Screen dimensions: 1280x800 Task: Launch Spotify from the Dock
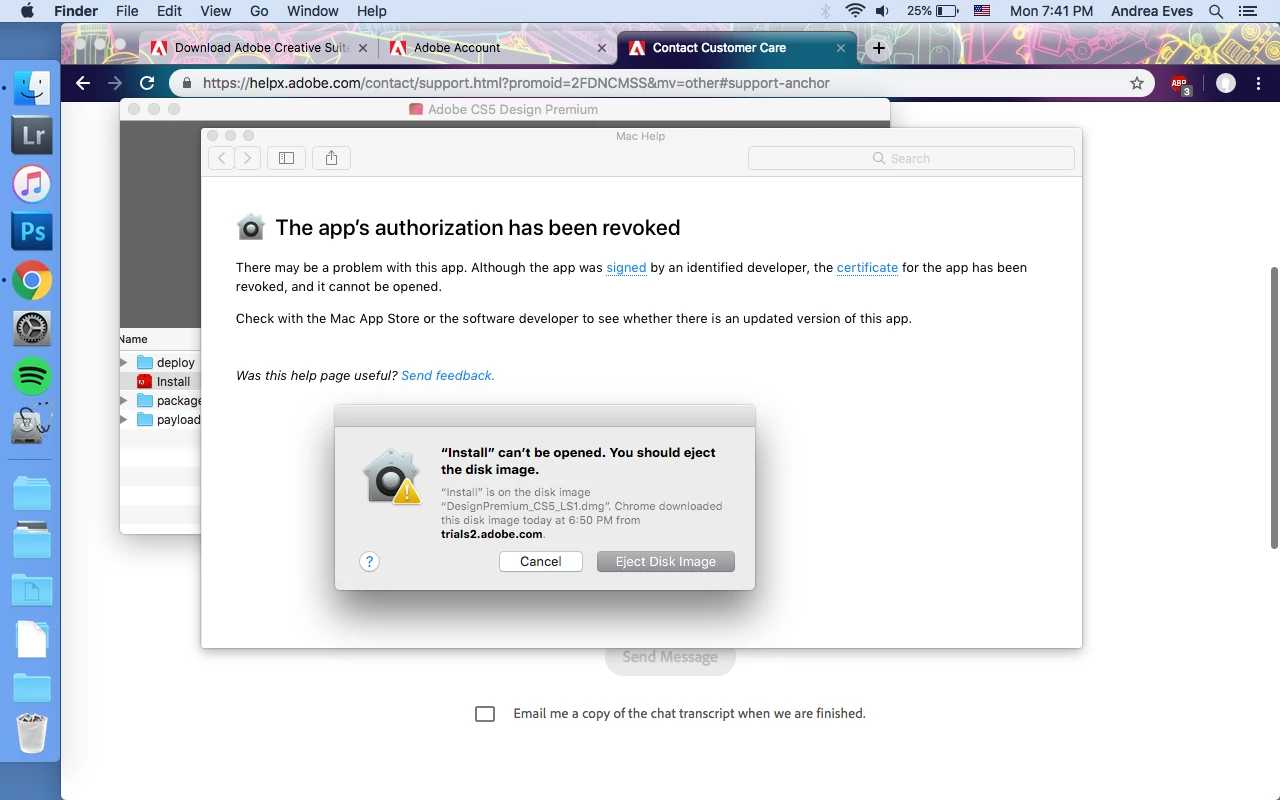tap(32, 377)
